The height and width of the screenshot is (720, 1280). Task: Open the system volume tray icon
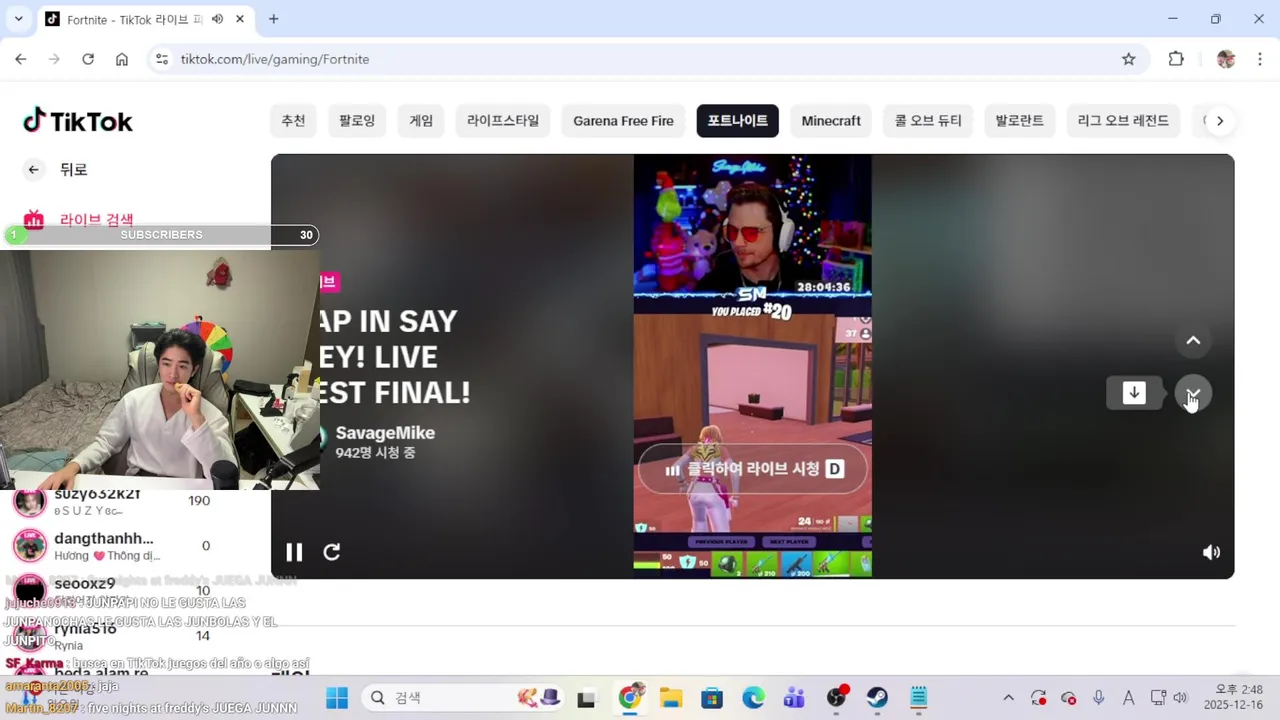(1180, 698)
